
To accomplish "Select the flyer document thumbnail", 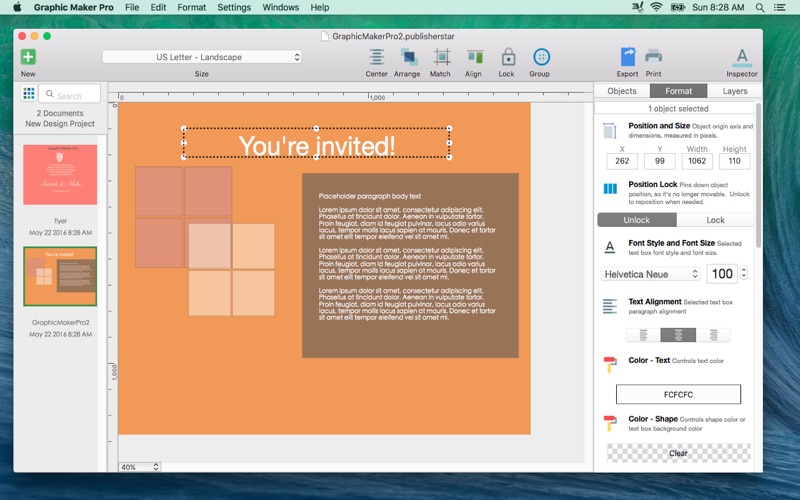I will [x=60, y=174].
